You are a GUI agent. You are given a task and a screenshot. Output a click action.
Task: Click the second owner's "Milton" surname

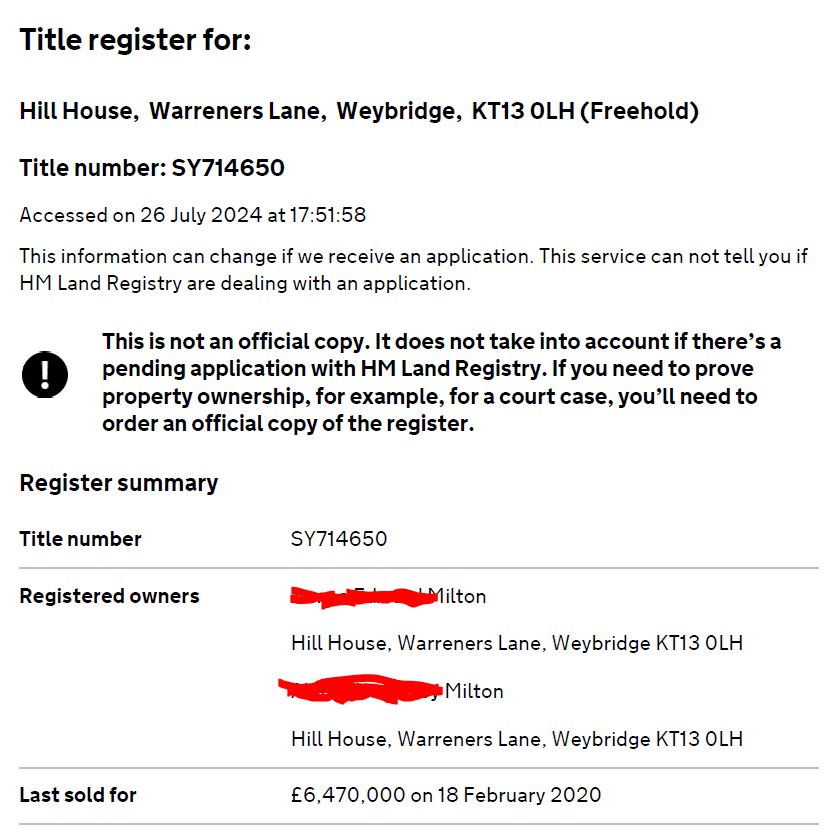point(474,691)
